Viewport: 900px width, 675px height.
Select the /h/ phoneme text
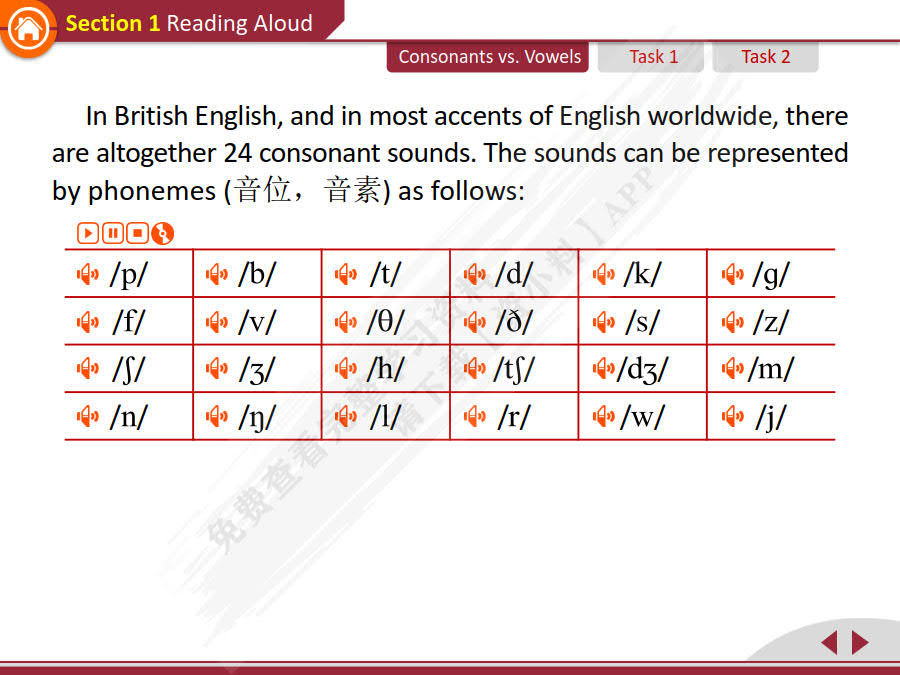tap(386, 369)
